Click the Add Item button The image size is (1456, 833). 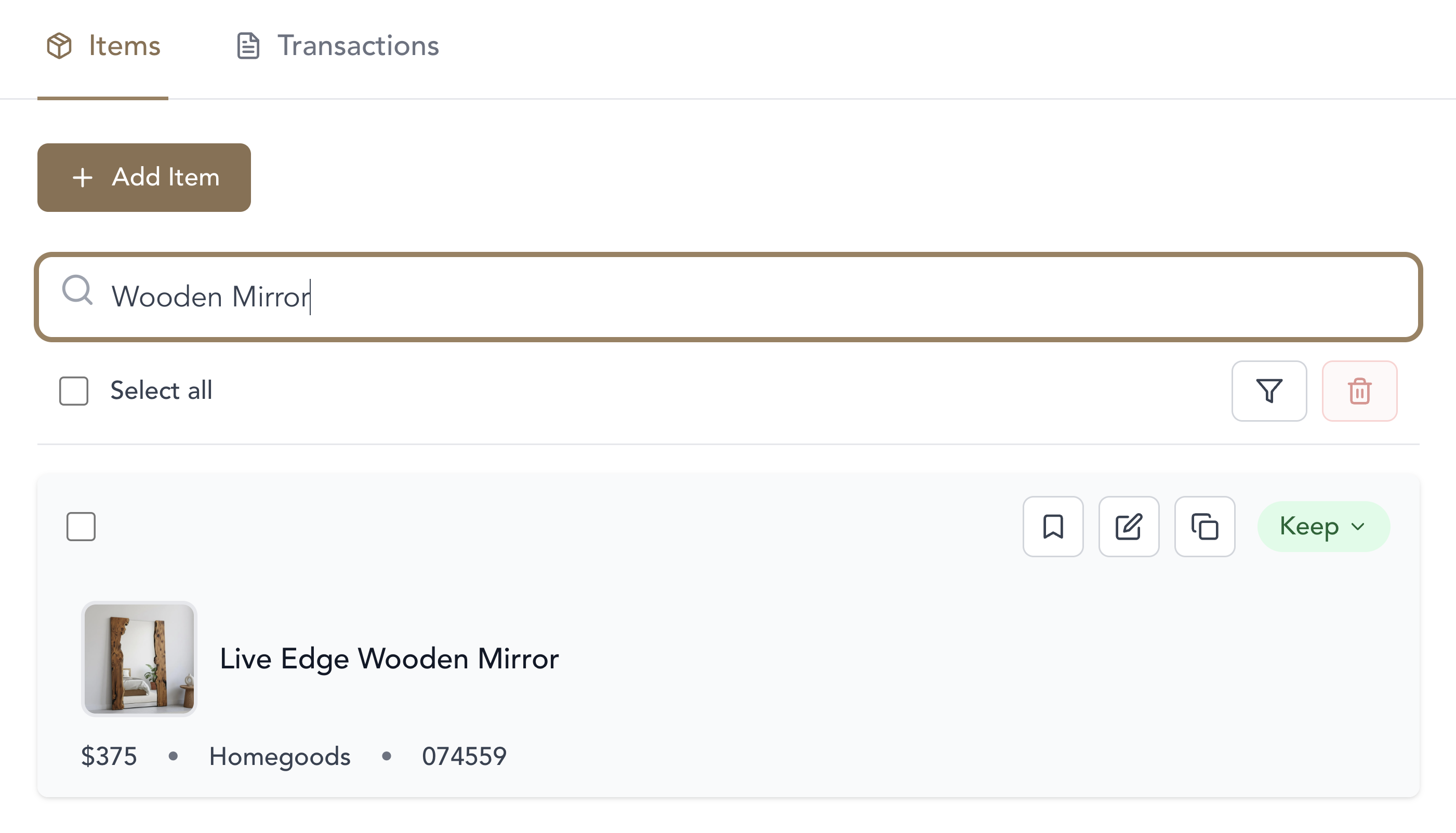(143, 178)
